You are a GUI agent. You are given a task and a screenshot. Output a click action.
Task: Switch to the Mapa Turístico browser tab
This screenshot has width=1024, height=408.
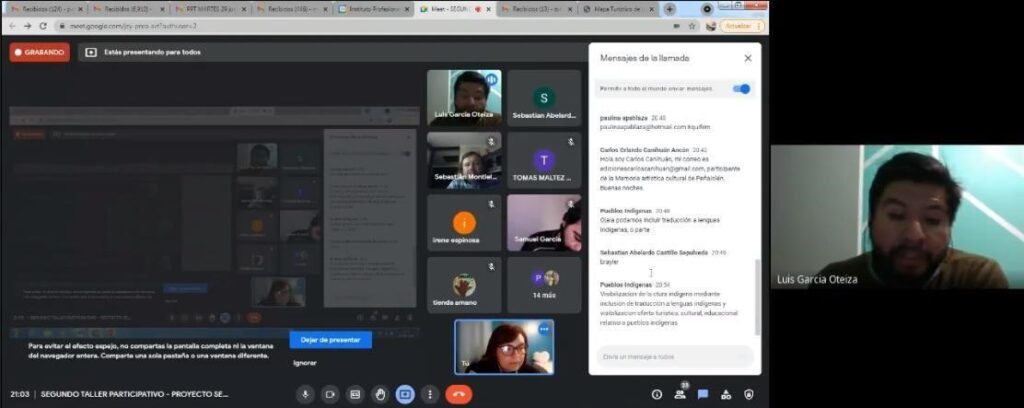tap(618, 9)
